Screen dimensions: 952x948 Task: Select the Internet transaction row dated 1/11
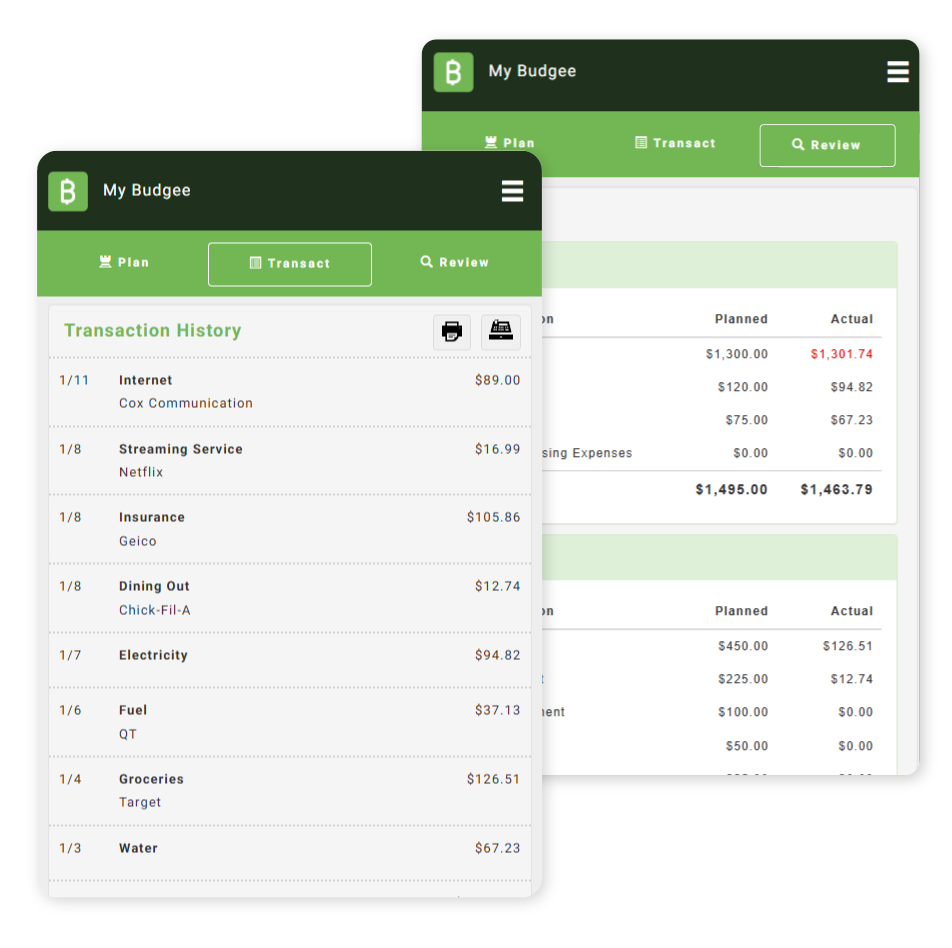[290, 390]
